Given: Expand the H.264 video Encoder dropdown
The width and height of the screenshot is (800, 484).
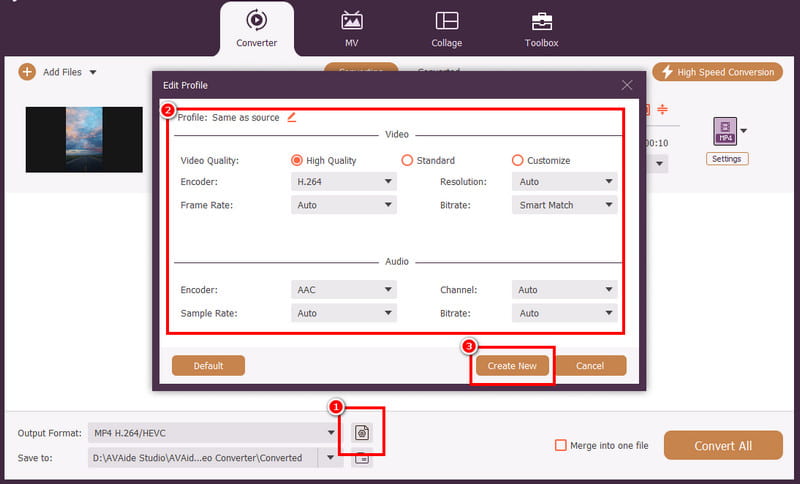Looking at the screenshot, I should click(343, 182).
